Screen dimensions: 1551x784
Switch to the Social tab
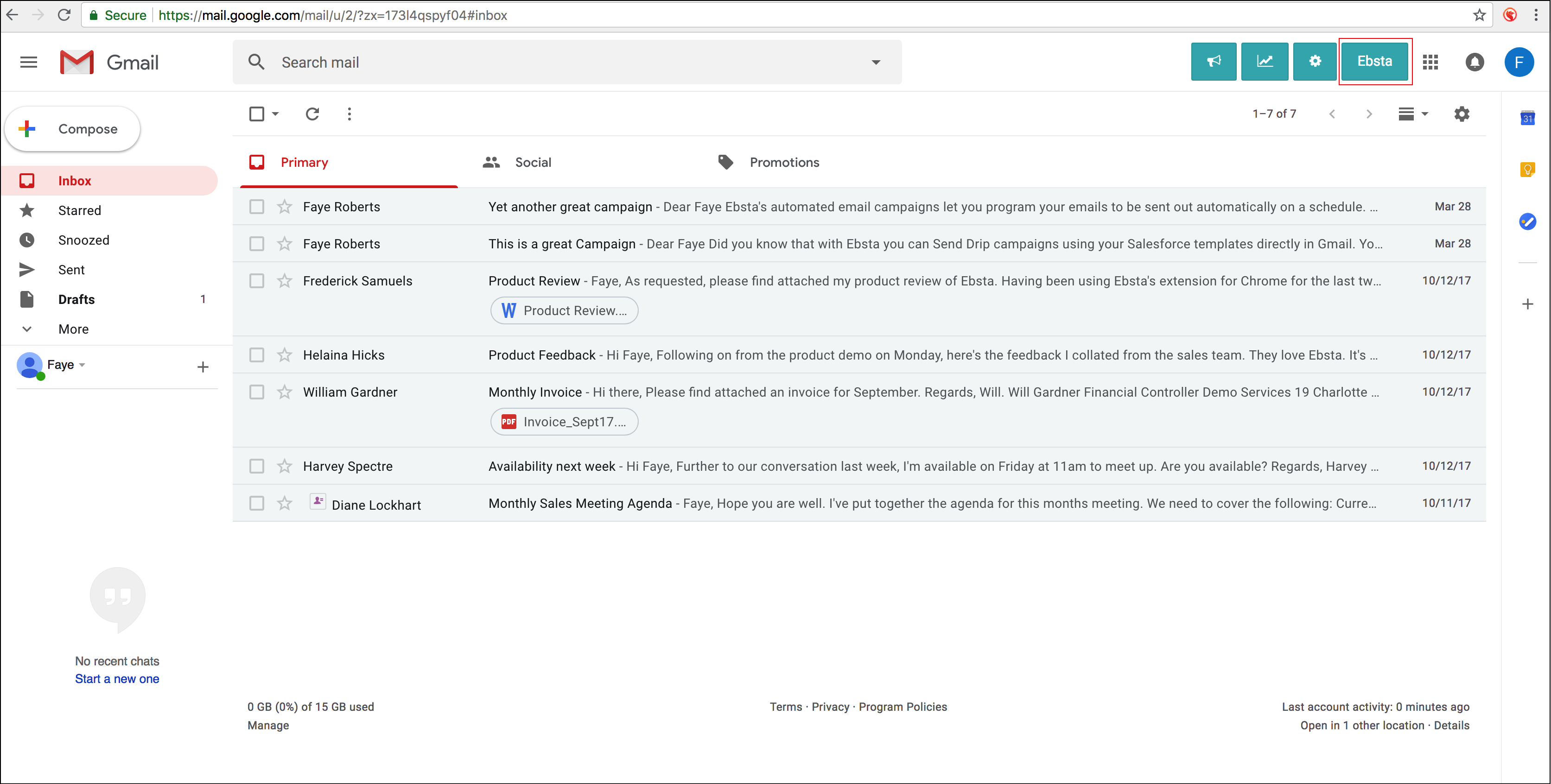pos(532,163)
